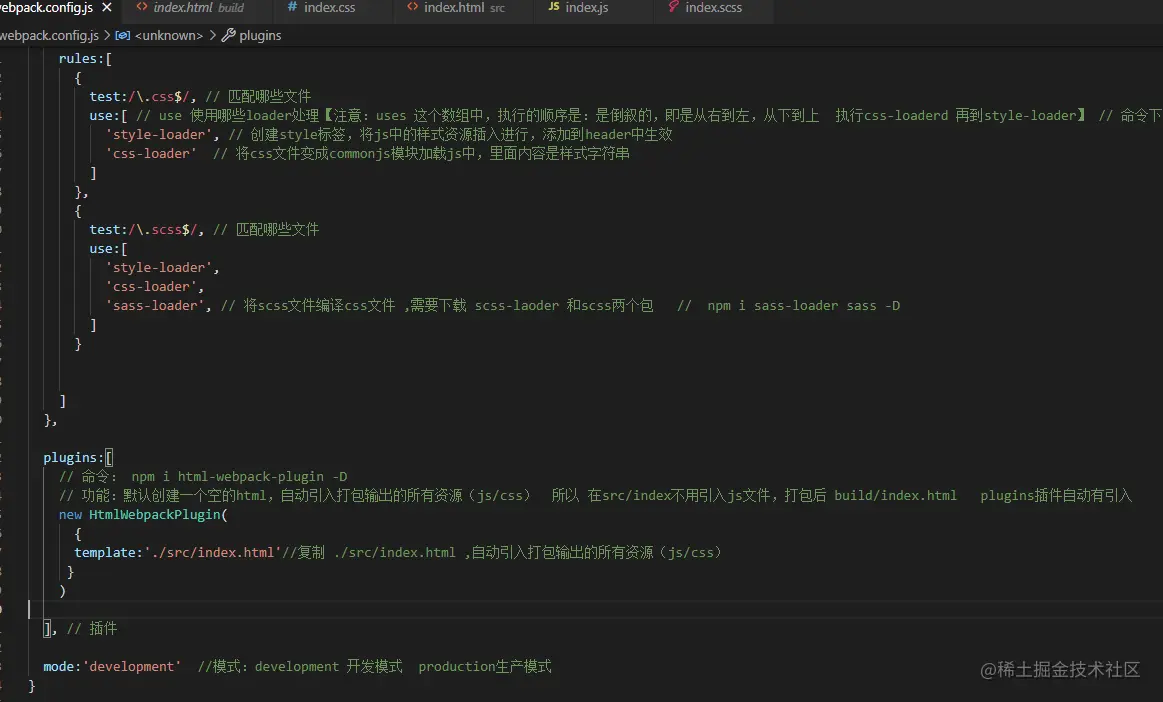Screen dimensions: 1163x702
Task: Click 'use:[' line under scss rule
Action: point(108,249)
